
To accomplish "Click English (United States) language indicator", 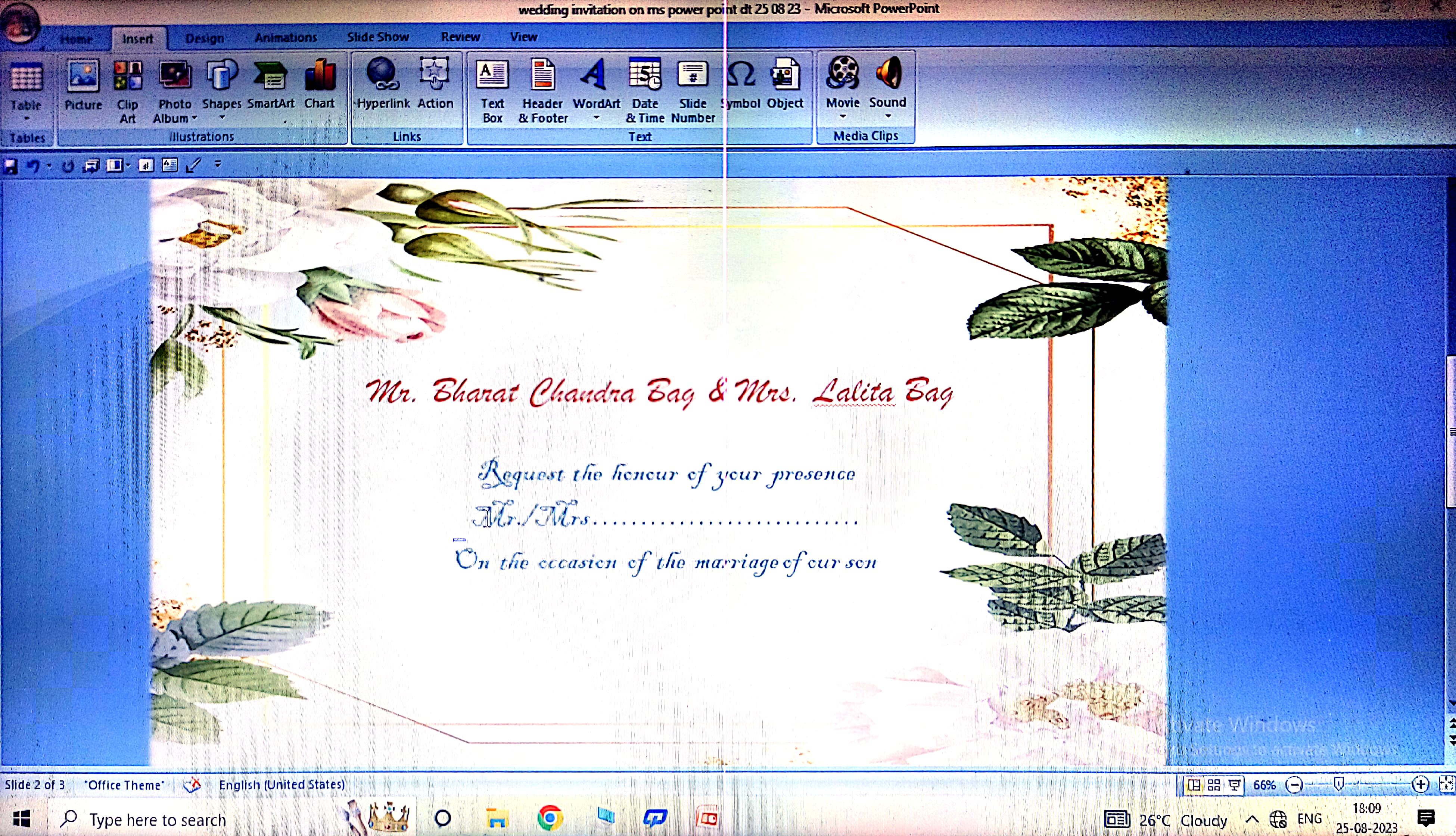I will tap(281, 784).
